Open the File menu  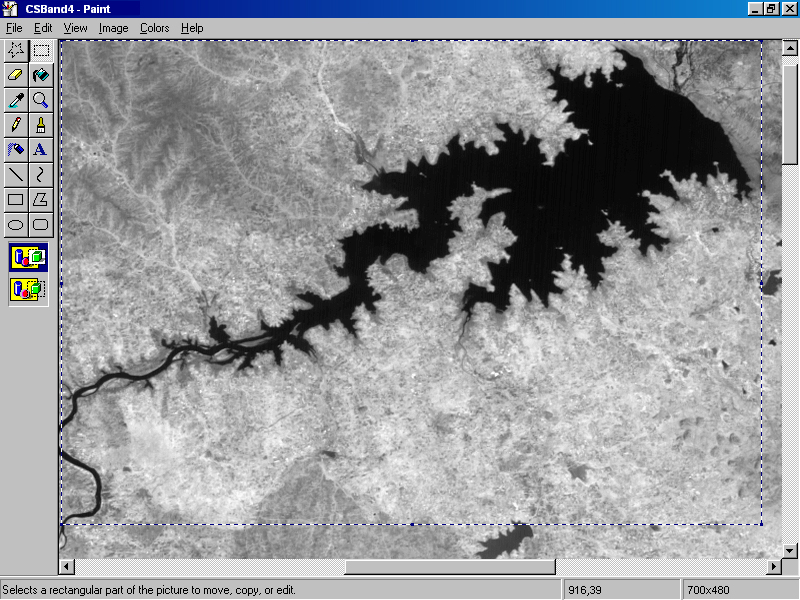point(14,28)
